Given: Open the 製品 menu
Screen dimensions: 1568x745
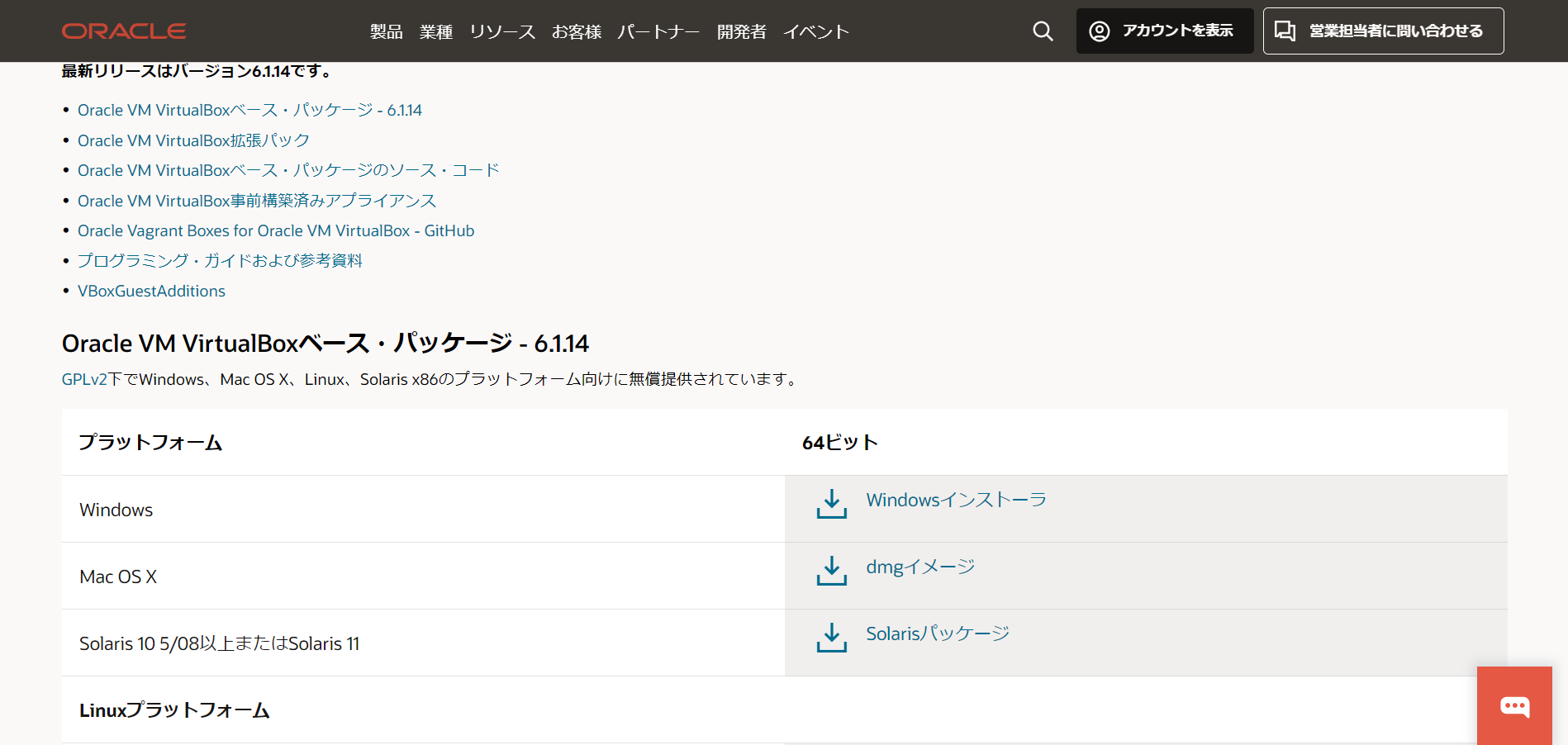Looking at the screenshot, I should pos(387,31).
